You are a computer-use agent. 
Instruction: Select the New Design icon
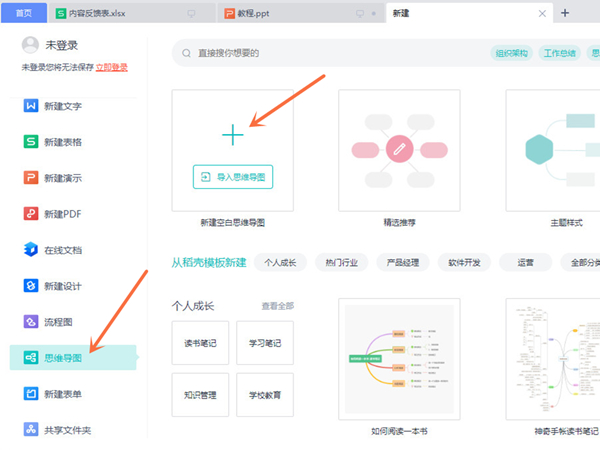pyautogui.click(x=31, y=286)
